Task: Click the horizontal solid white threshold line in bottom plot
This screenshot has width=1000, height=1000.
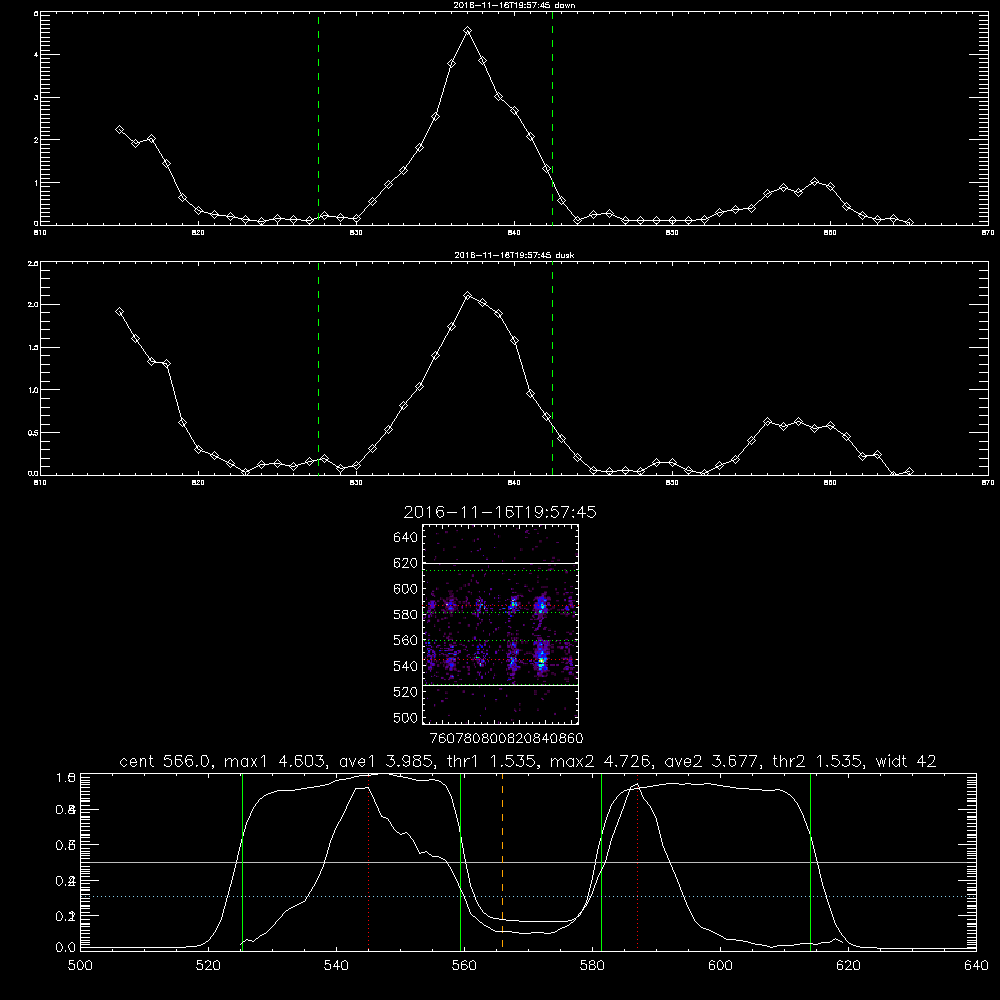Action: [528, 862]
